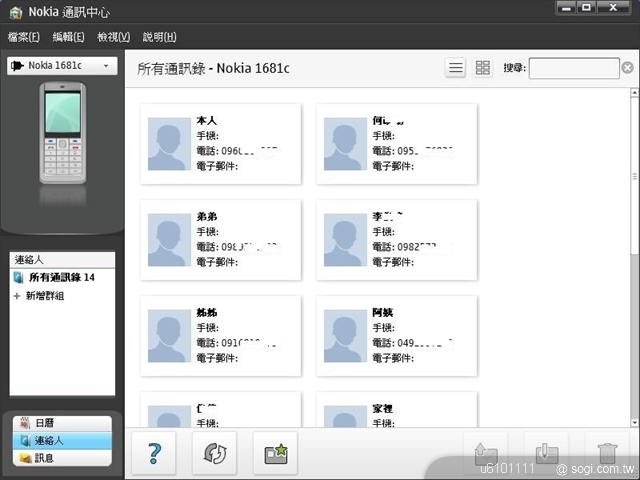Image resolution: width=640 pixels, height=480 pixels.
Task: Click the heading 所有通訊錄 - Nokia 1681c
Action: click(x=213, y=69)
